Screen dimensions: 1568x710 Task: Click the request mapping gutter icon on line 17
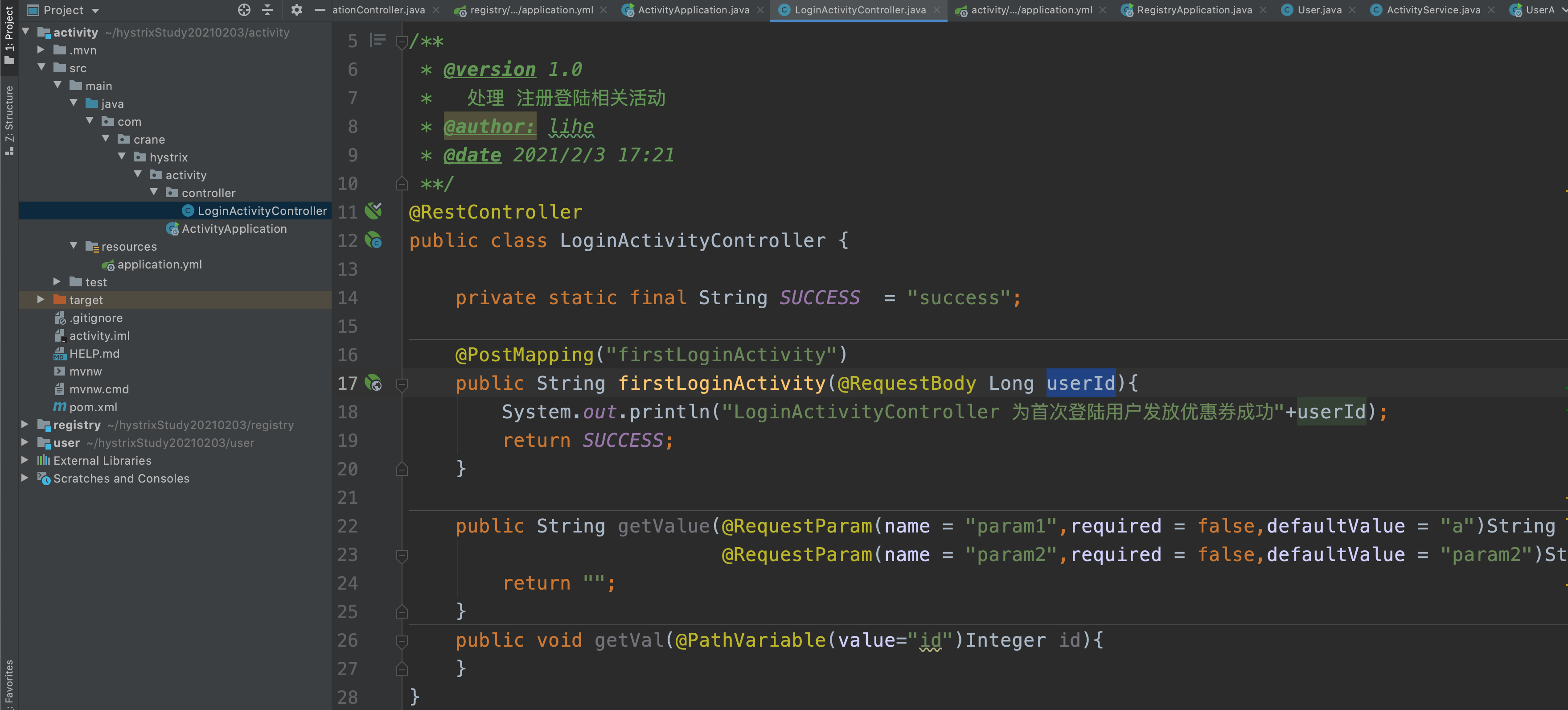click(x=373, y=383)
